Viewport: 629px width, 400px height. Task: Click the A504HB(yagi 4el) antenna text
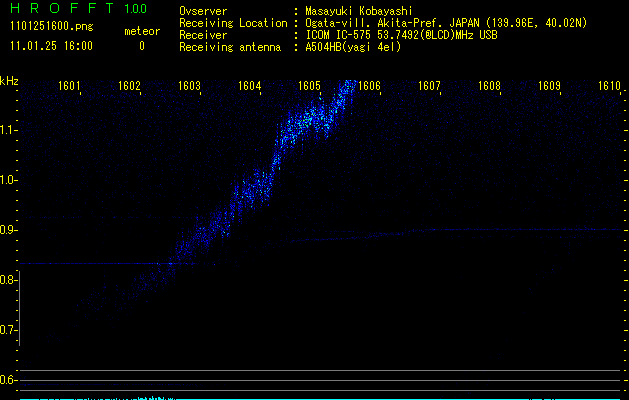pos(353,47)
